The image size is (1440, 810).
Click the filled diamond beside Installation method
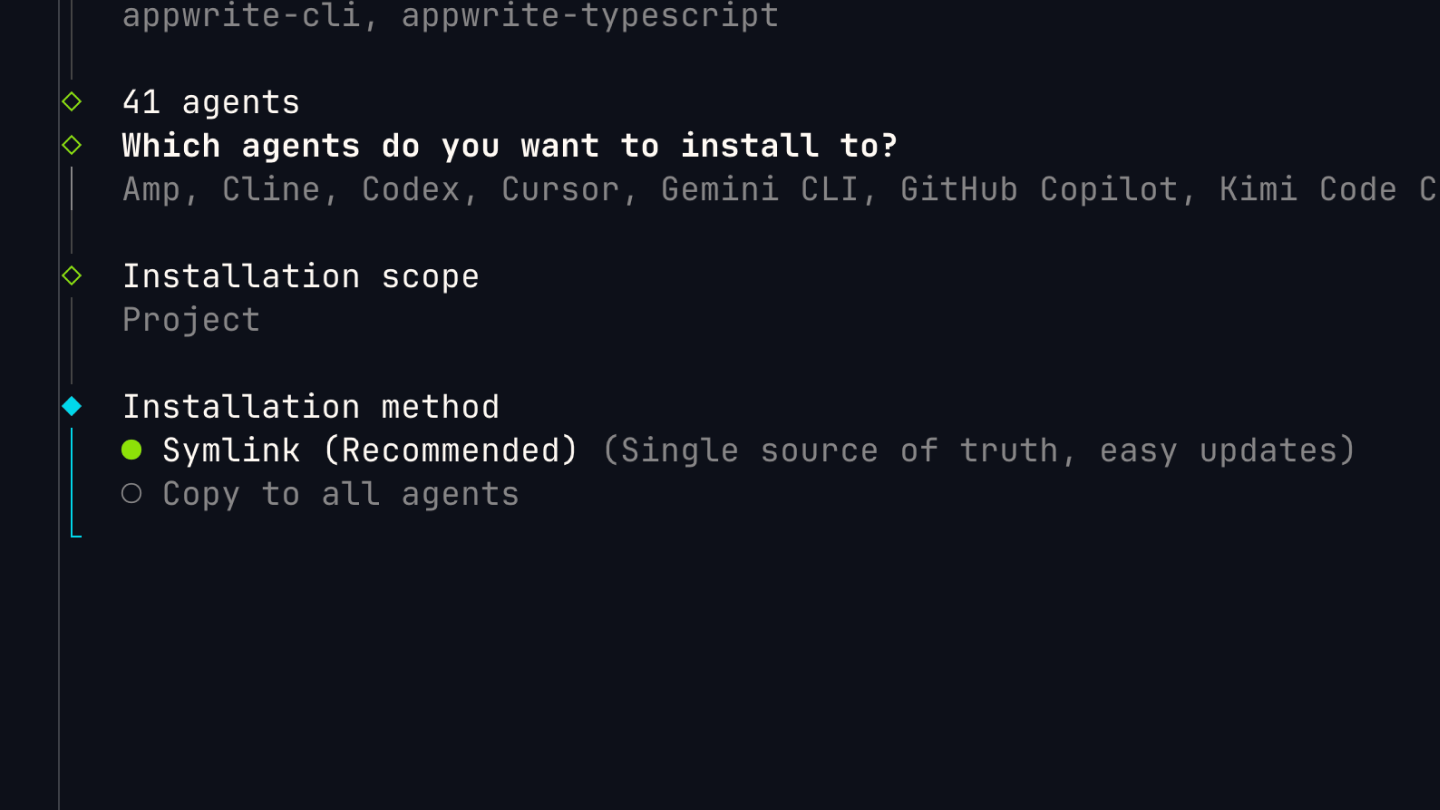click(x=70, y=405)
